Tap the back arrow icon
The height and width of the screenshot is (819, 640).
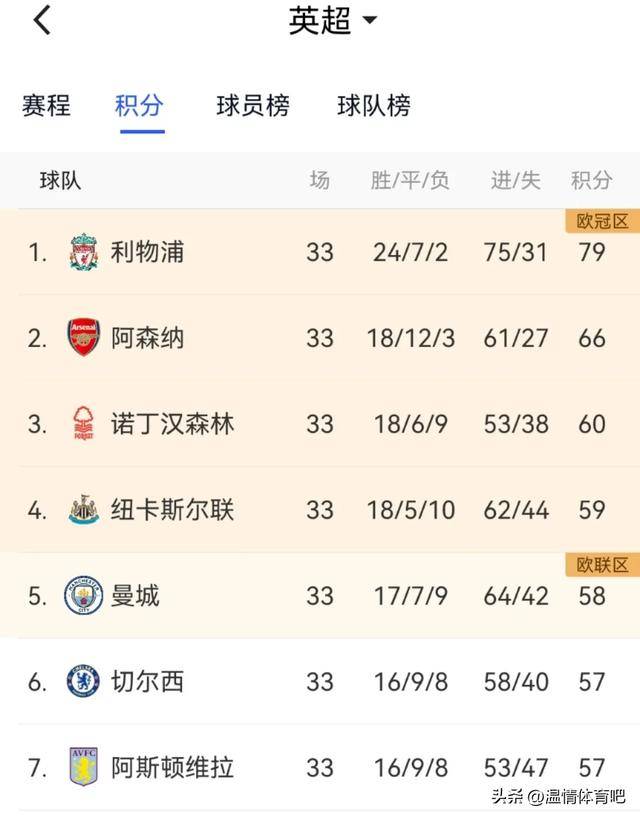point(42,20)
